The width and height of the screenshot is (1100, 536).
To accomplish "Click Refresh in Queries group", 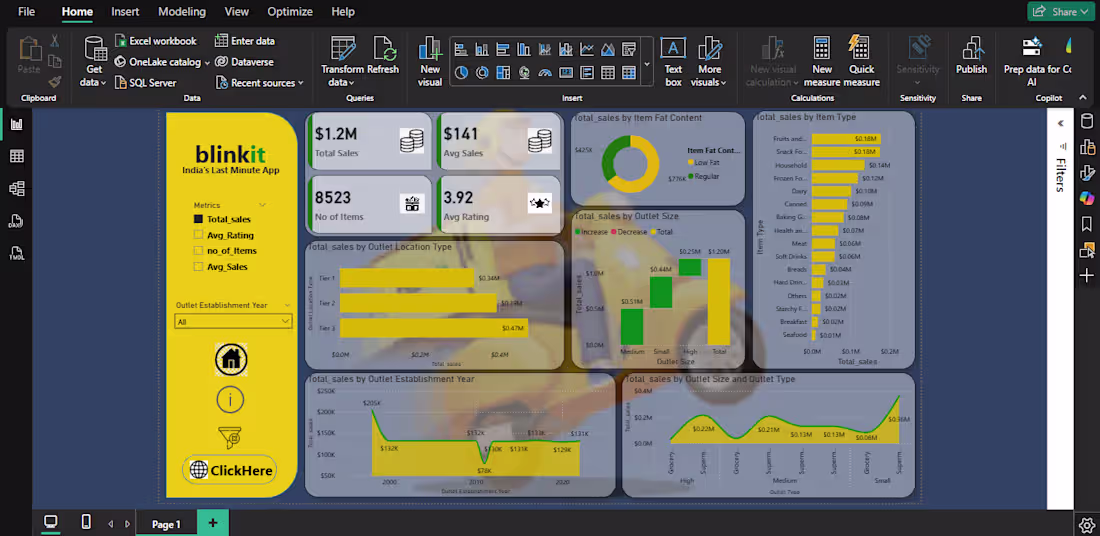I will pyautogui.click(x=383, y=56).
